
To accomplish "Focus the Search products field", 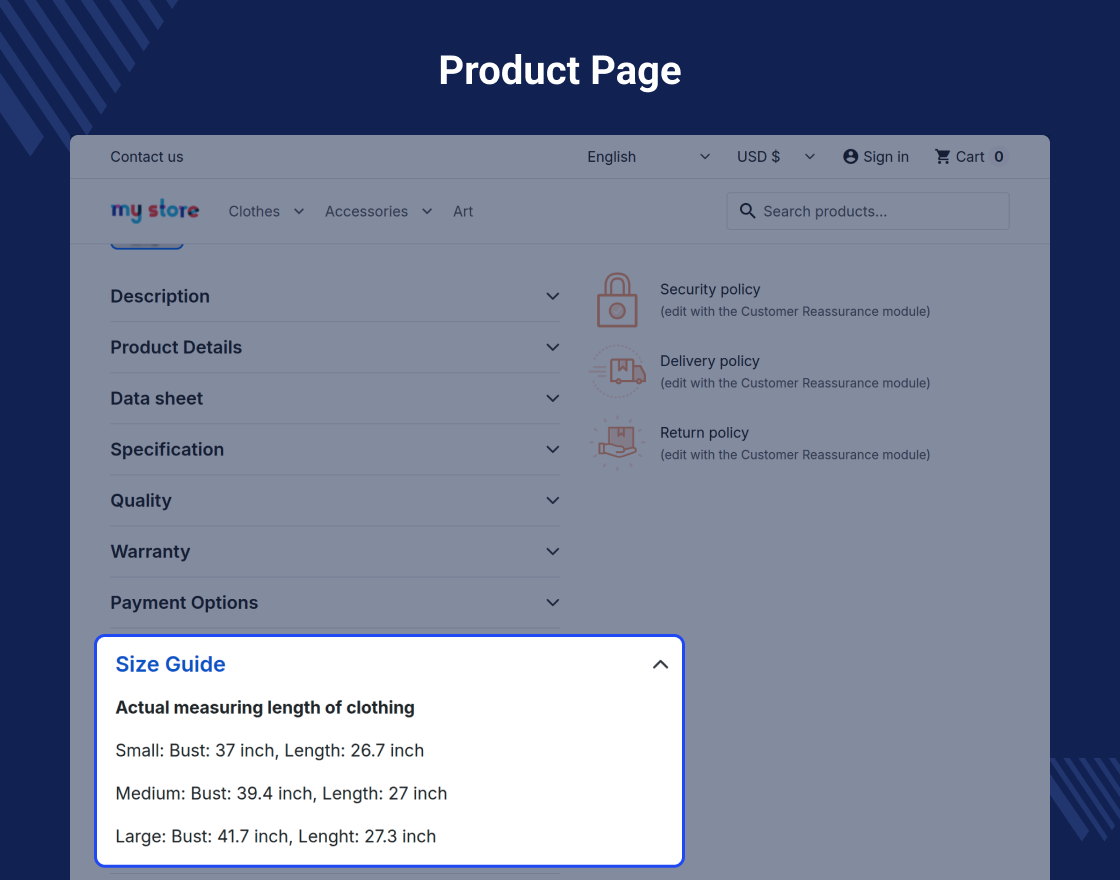I will click(868, 211).
